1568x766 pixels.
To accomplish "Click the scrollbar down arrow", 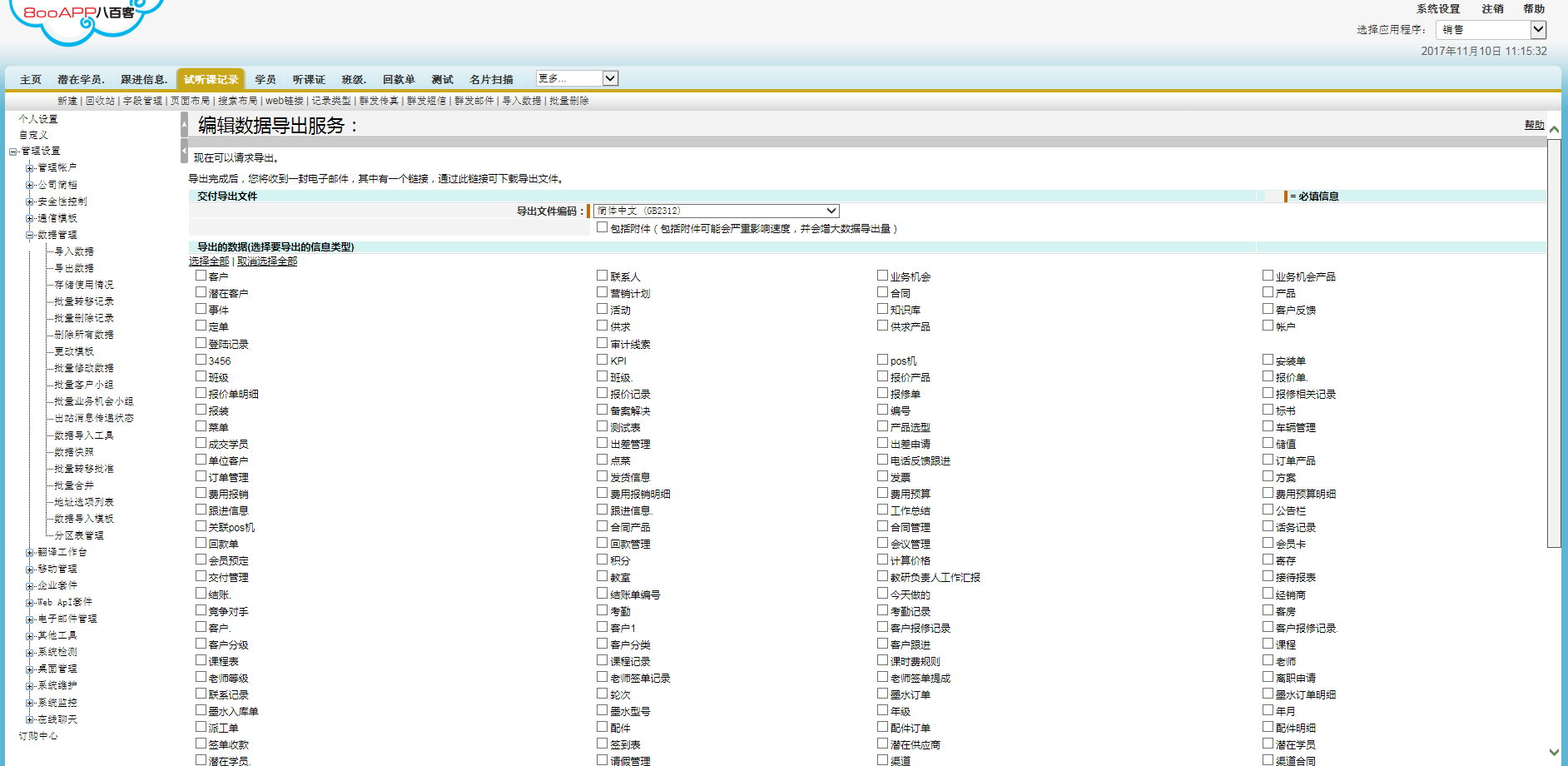I will (x=1554, y=751).
